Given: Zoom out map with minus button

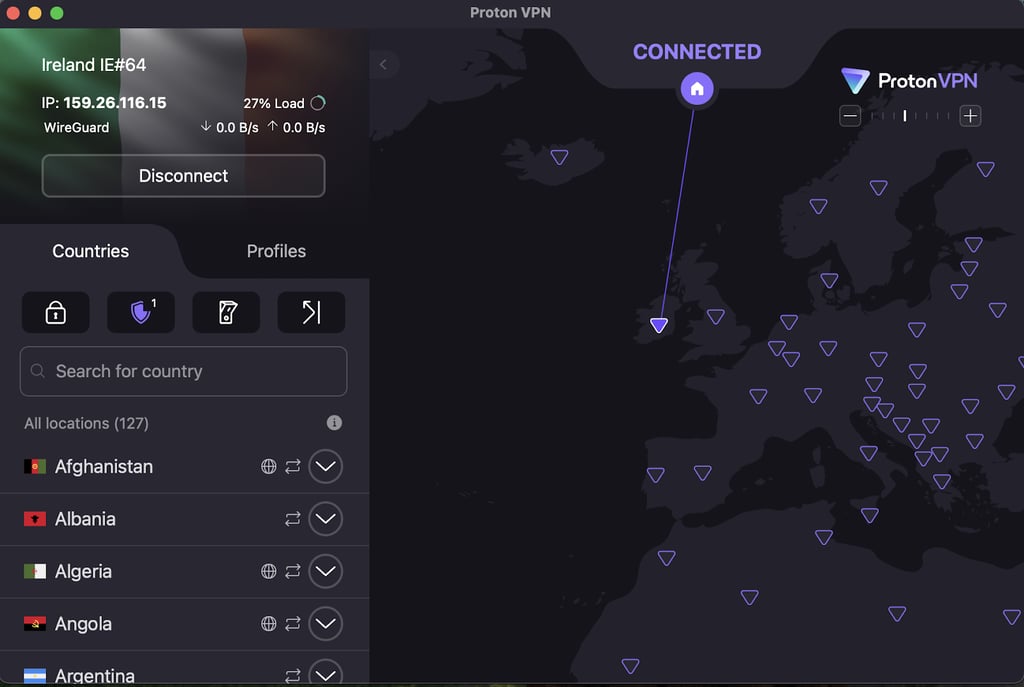Looking at the screenshot, I should point(850,116).
